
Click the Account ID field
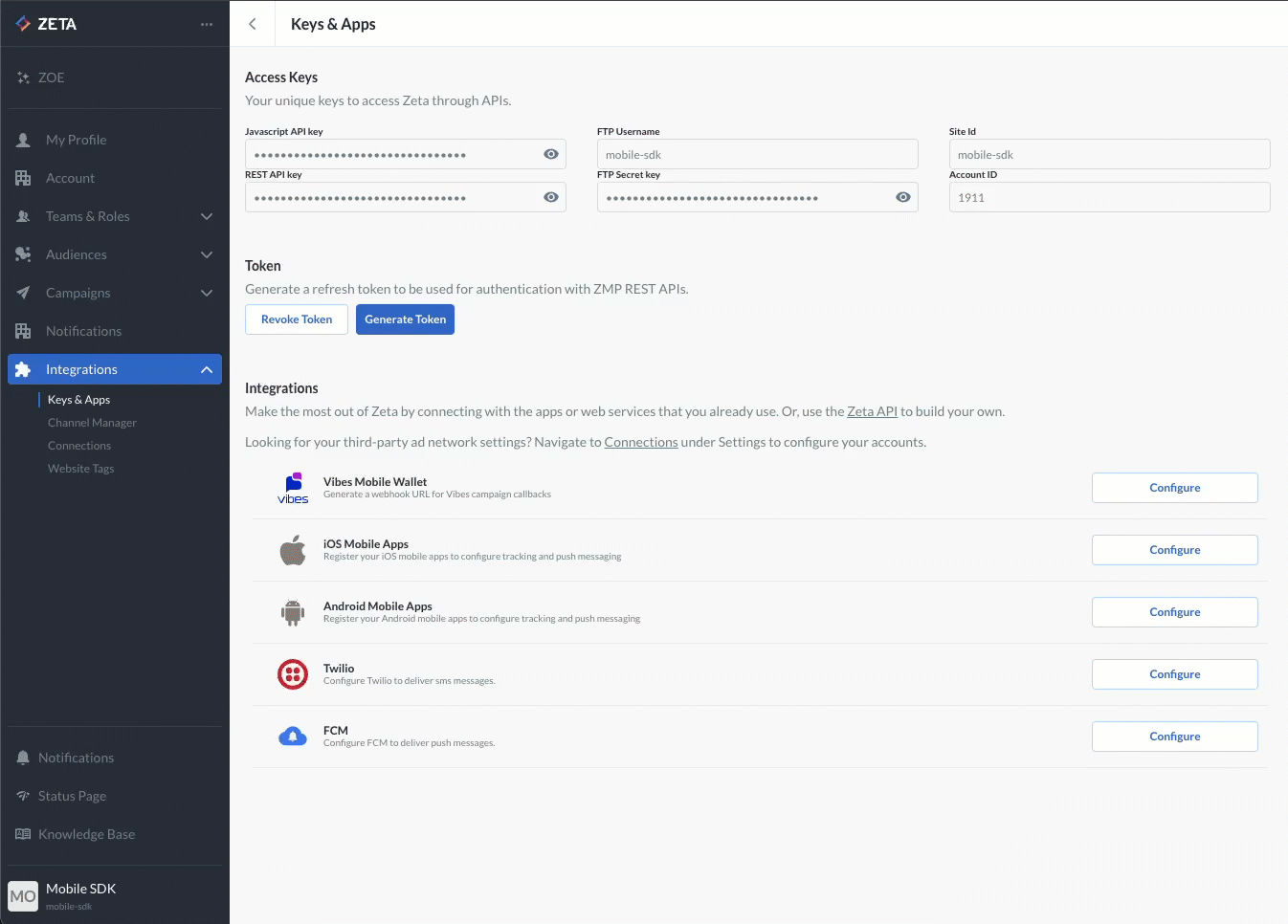(x=1109, y=197)
